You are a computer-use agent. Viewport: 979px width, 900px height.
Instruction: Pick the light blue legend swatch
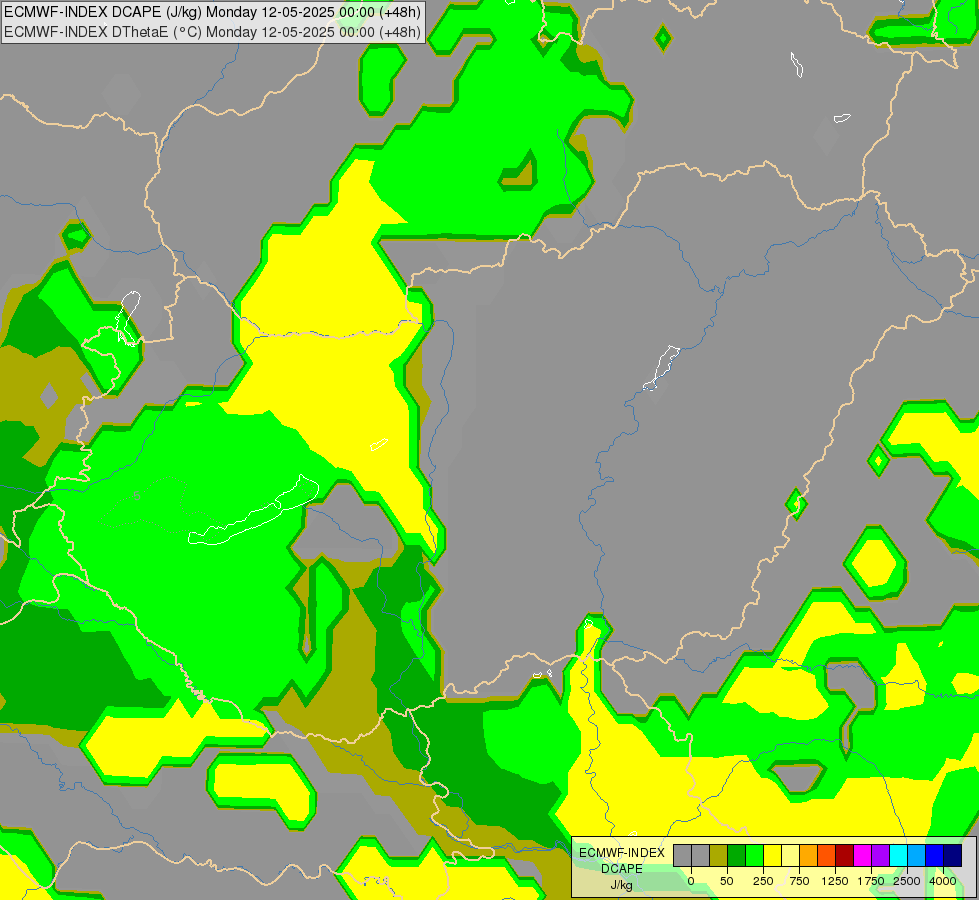917,855
